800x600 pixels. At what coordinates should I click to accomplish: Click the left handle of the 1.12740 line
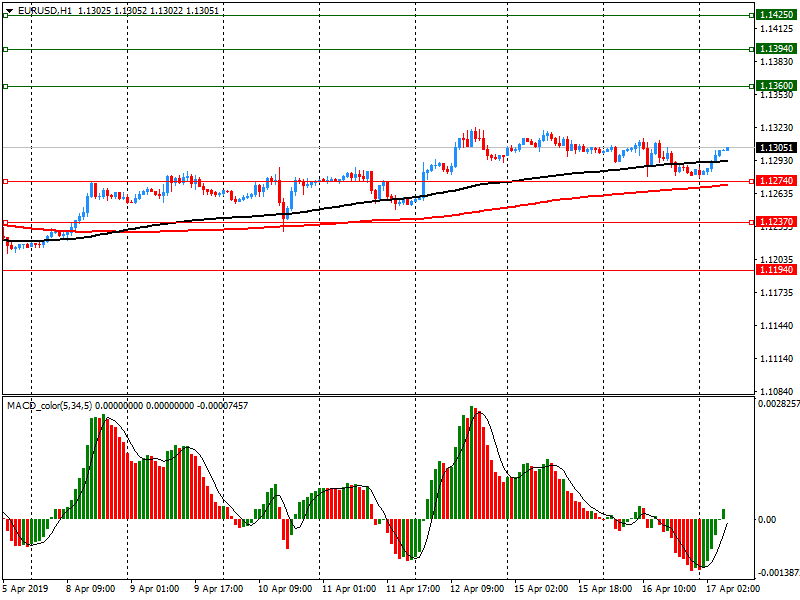pos(5,181)
